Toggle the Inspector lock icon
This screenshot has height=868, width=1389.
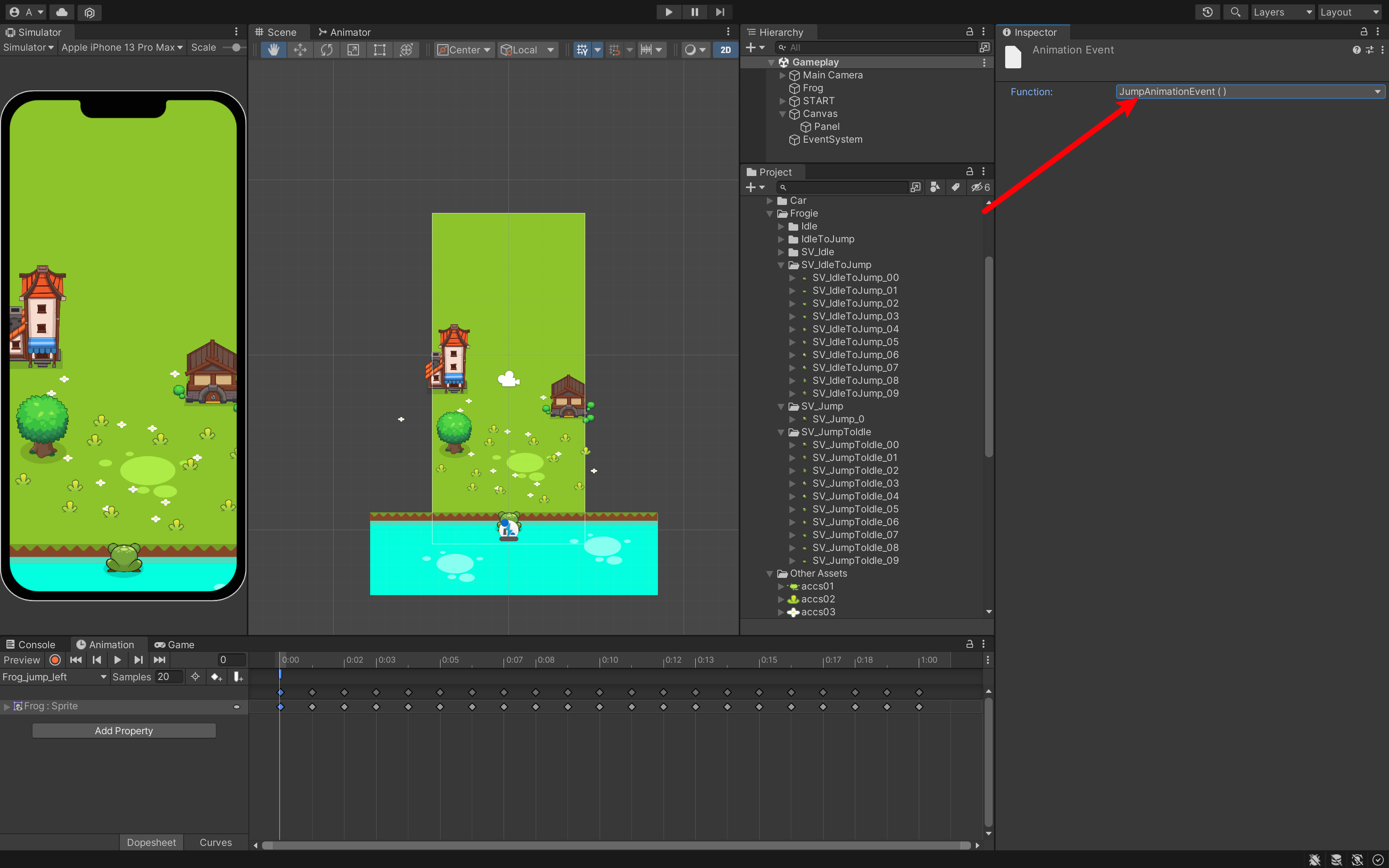click(1364, 32)
